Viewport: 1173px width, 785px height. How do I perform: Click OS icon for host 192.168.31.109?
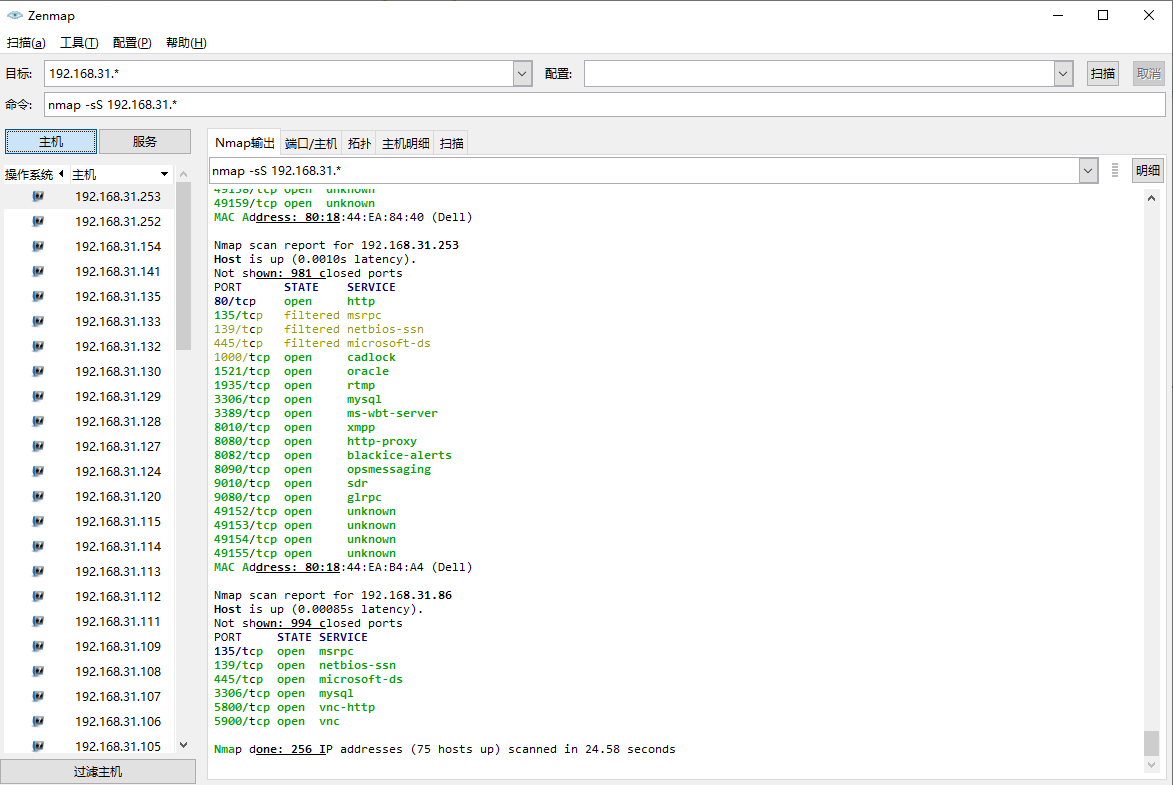38,647
